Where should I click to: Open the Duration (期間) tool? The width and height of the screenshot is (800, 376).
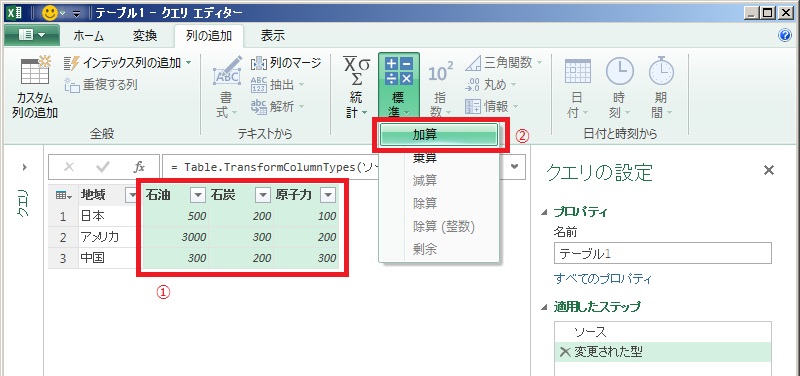pyautogui.click(x=661, y=87)
